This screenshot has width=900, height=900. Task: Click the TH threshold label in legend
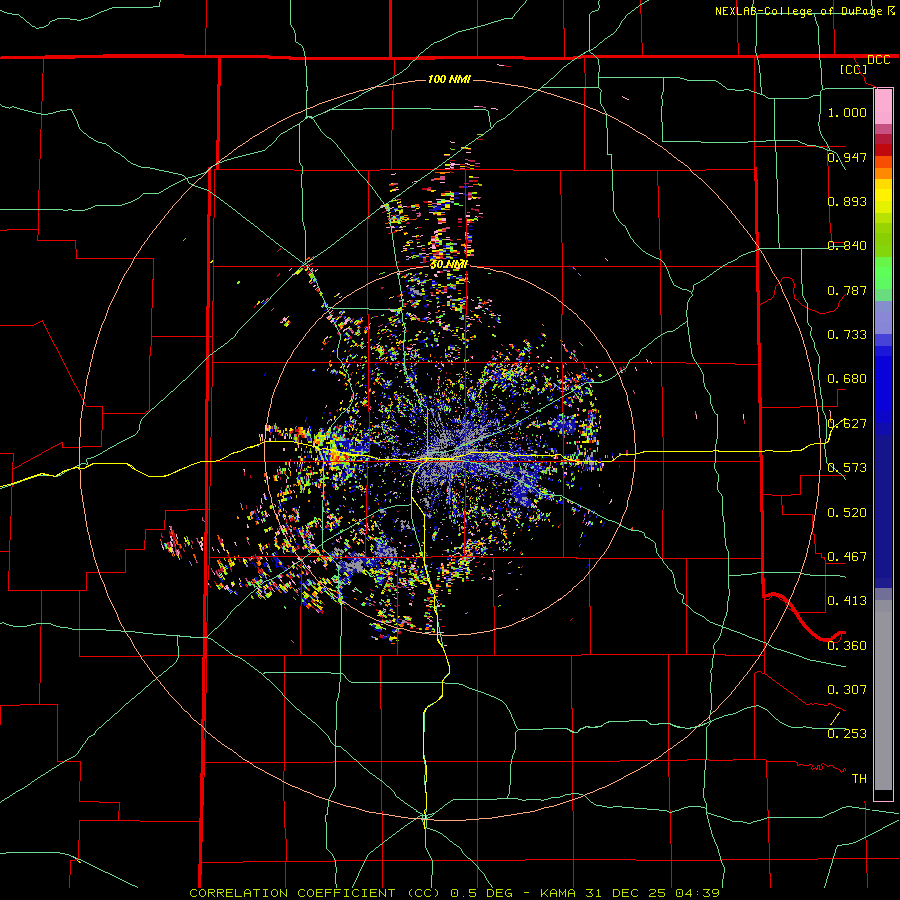point(859,779)
